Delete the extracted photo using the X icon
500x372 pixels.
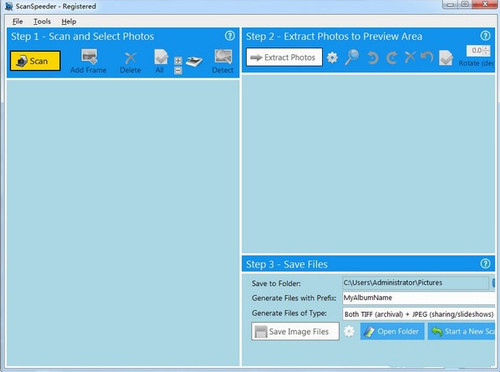point(410,57)
